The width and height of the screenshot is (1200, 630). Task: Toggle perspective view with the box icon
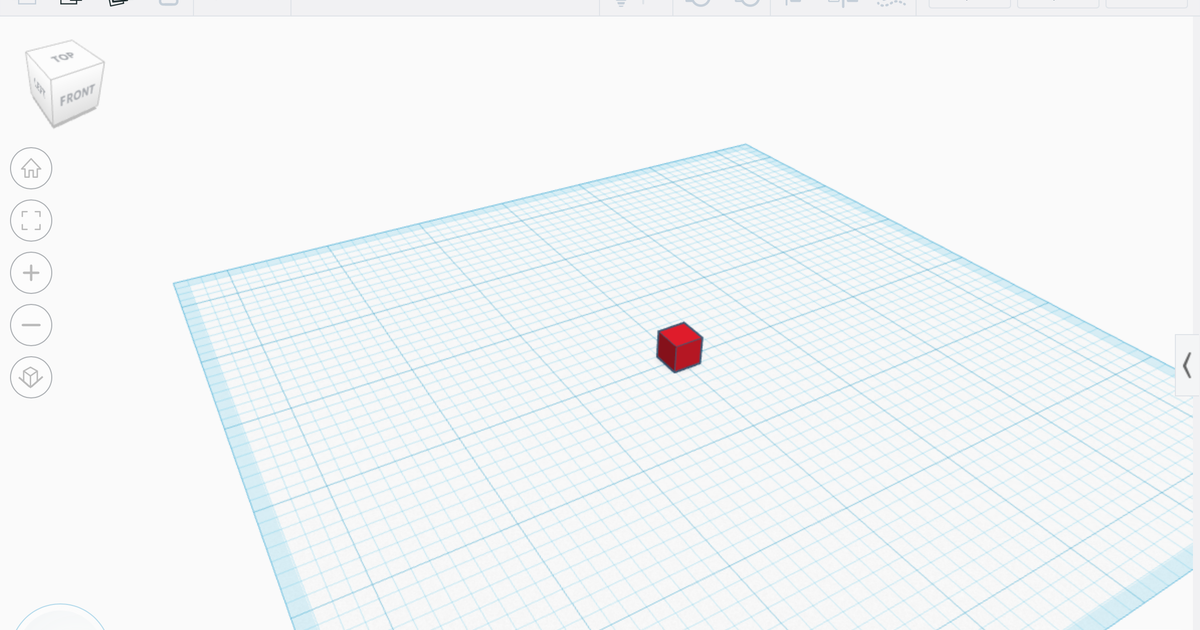pos(31,377)
